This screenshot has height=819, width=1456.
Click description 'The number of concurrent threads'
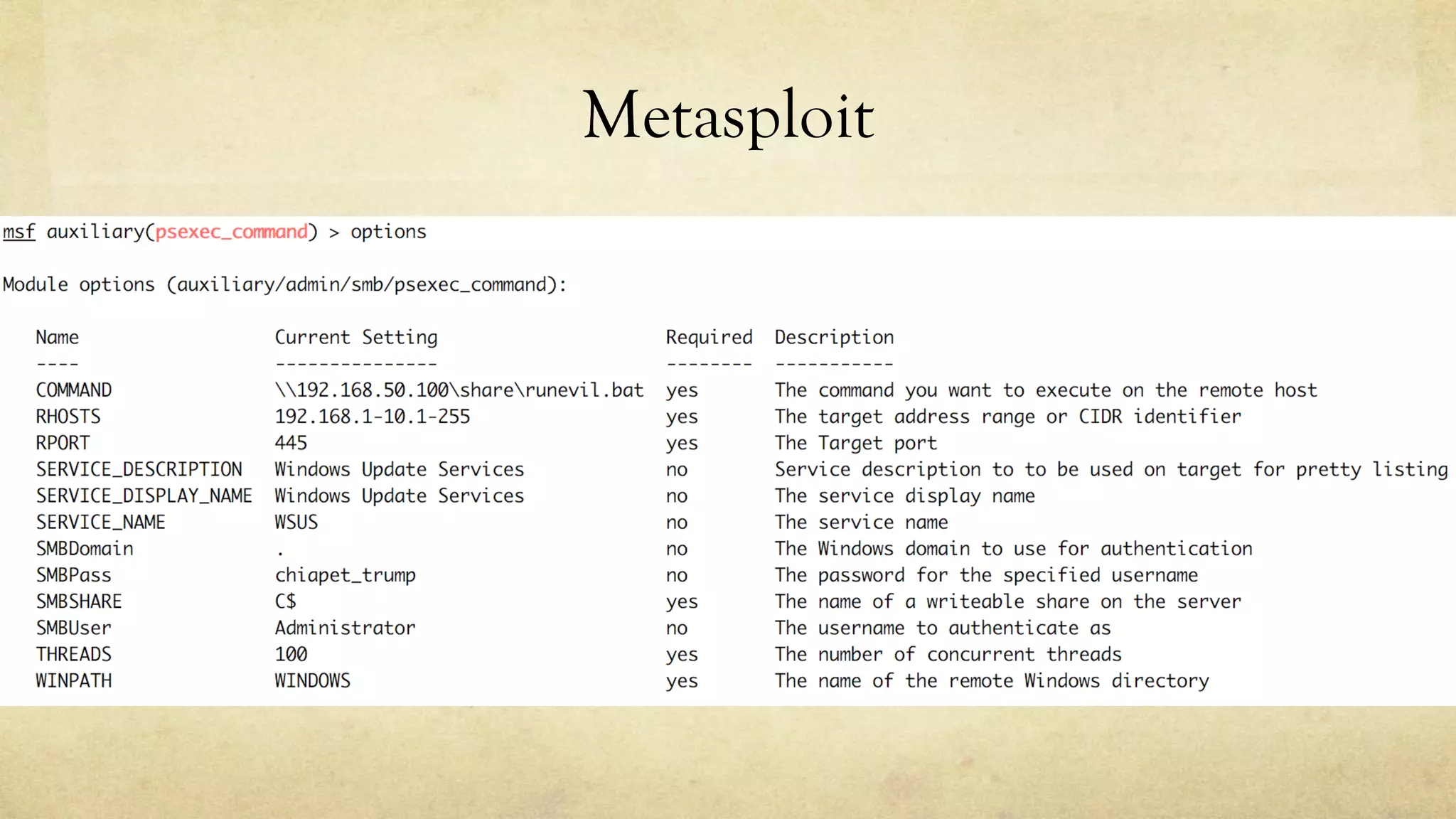[x=948, y=654]
